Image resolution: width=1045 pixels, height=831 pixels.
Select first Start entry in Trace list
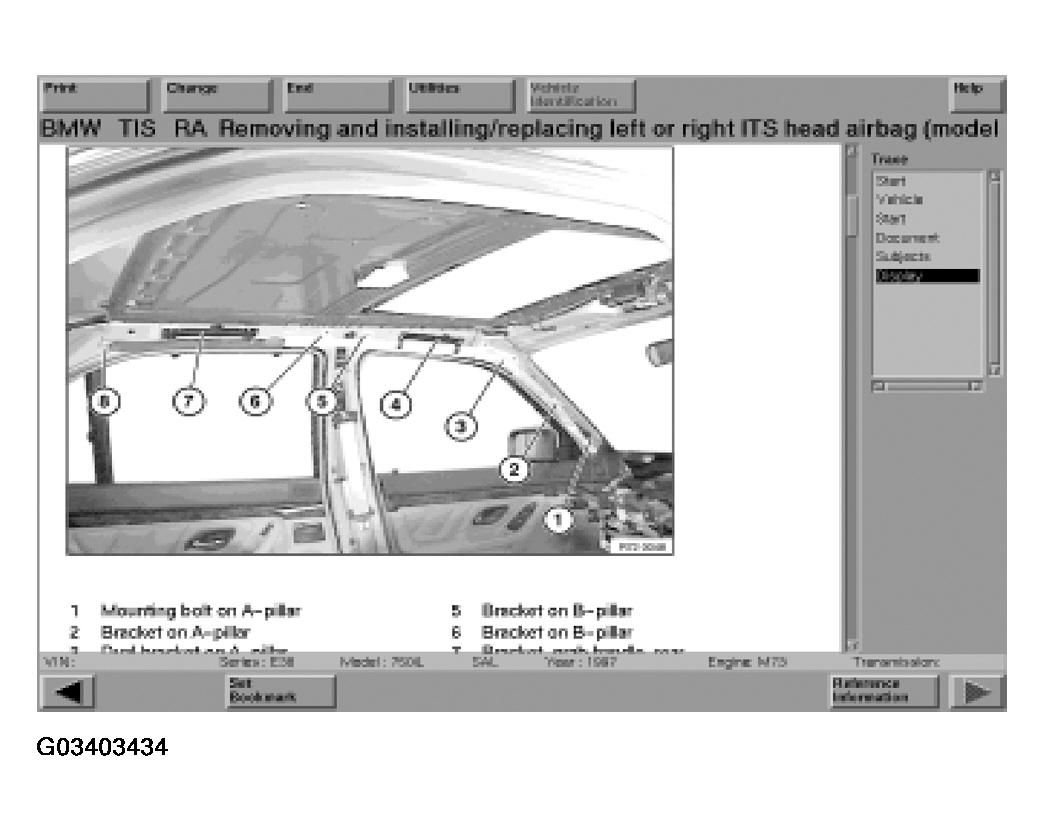tap(890, 181)
